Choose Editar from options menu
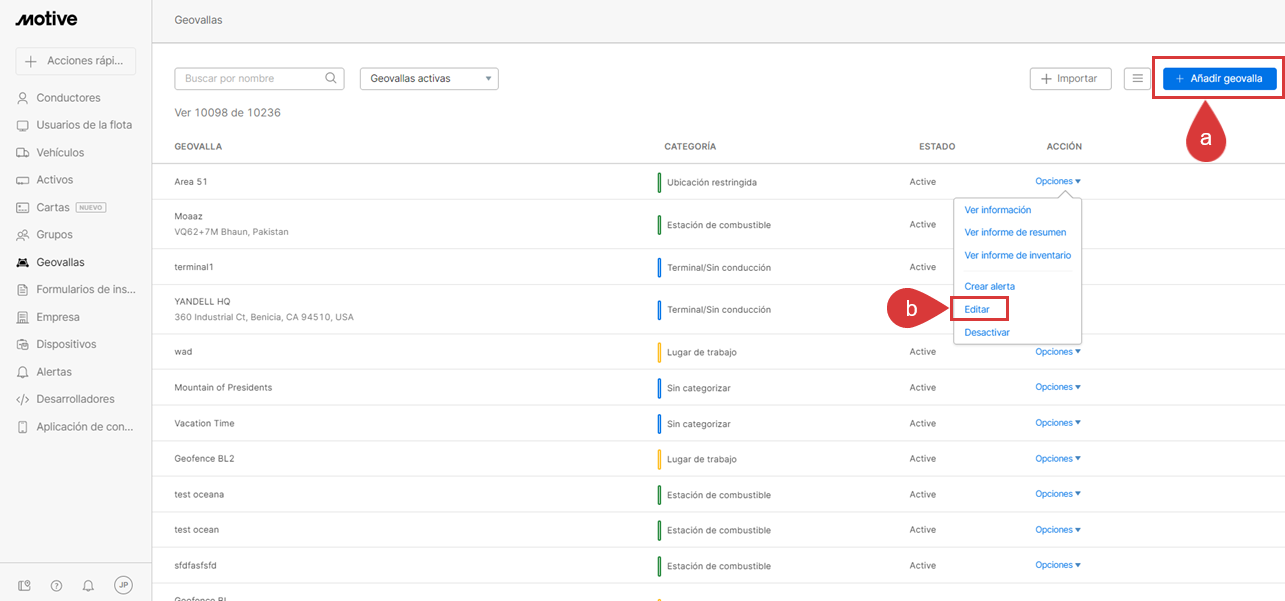Viewport: 1285px width, 601px height. click(x=977, y=309)
